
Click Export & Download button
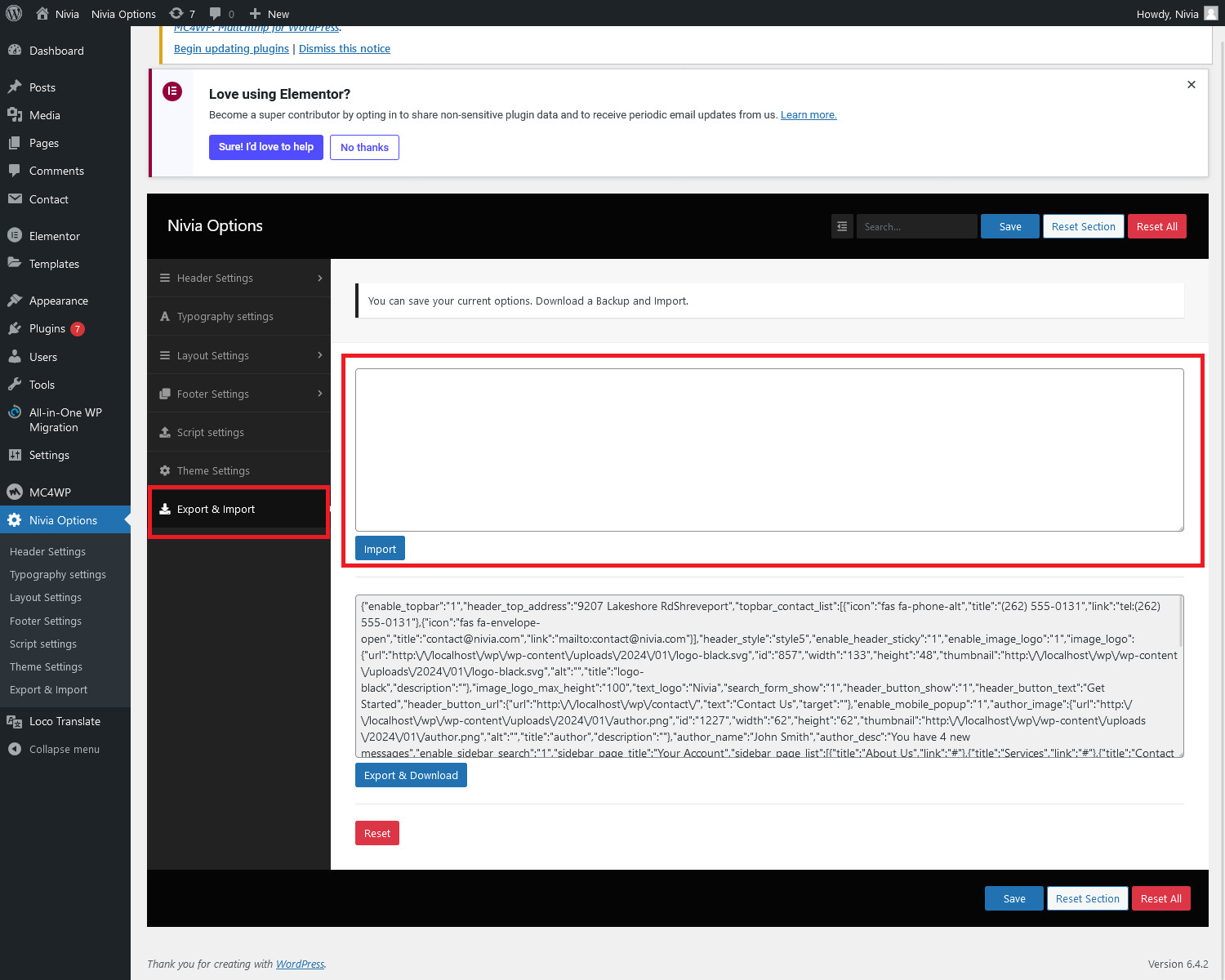pyautogui.click(x=411, y=775)
